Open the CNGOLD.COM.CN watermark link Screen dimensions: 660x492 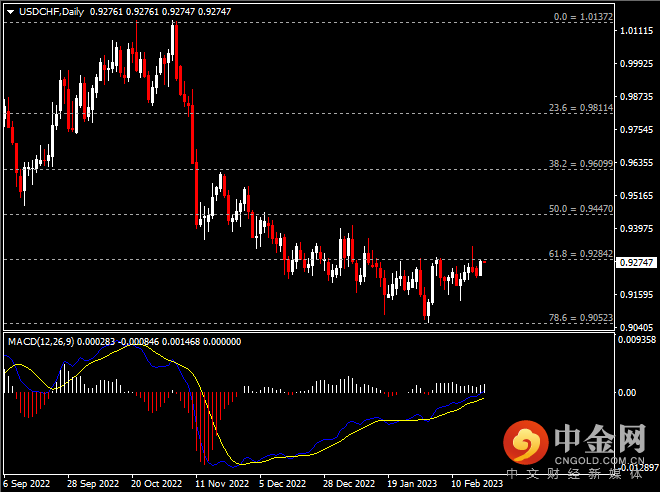click(599, 461)
